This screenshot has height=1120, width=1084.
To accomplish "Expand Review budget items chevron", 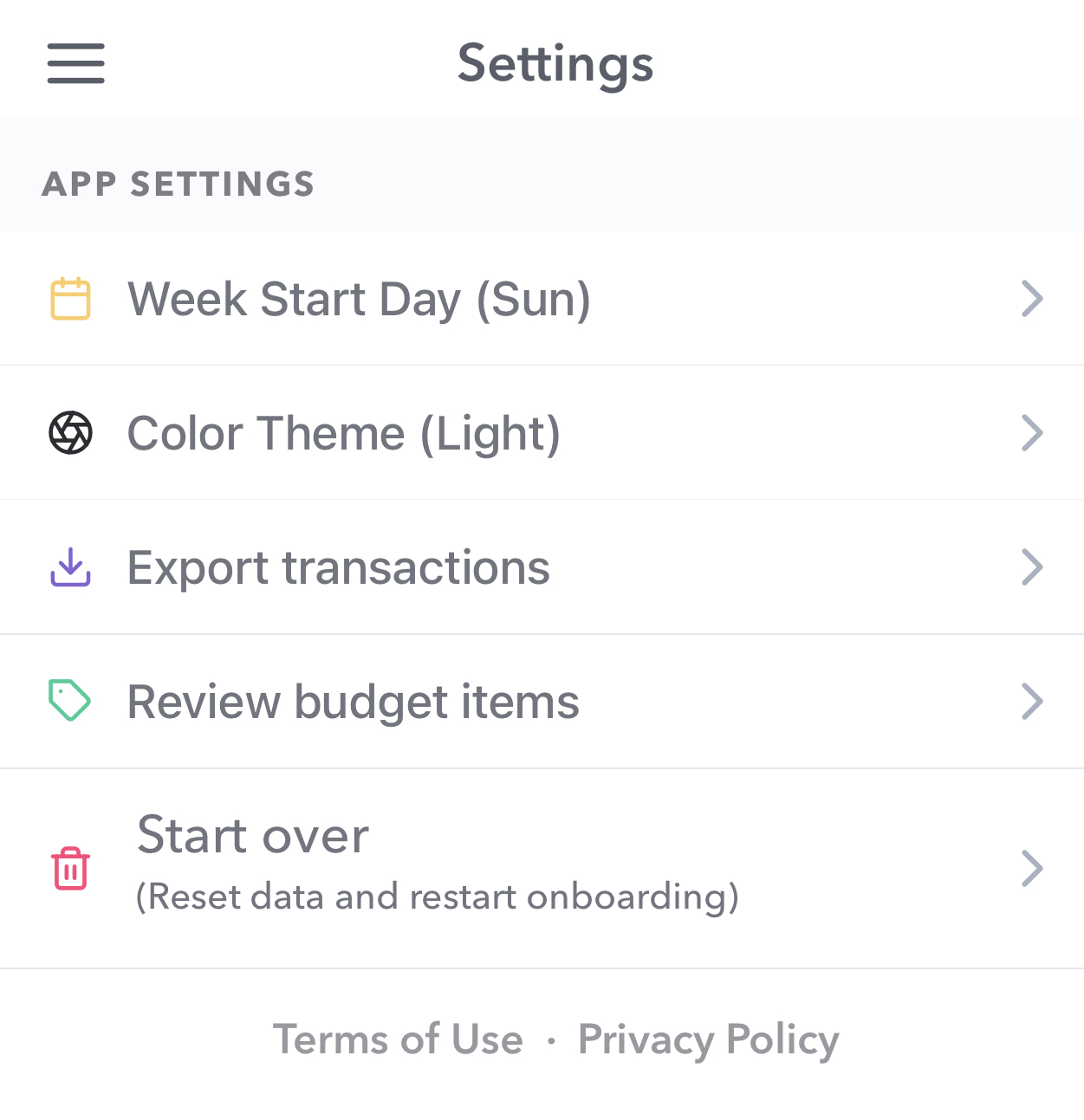I will pyautogui.click(x=1032, y=701).
